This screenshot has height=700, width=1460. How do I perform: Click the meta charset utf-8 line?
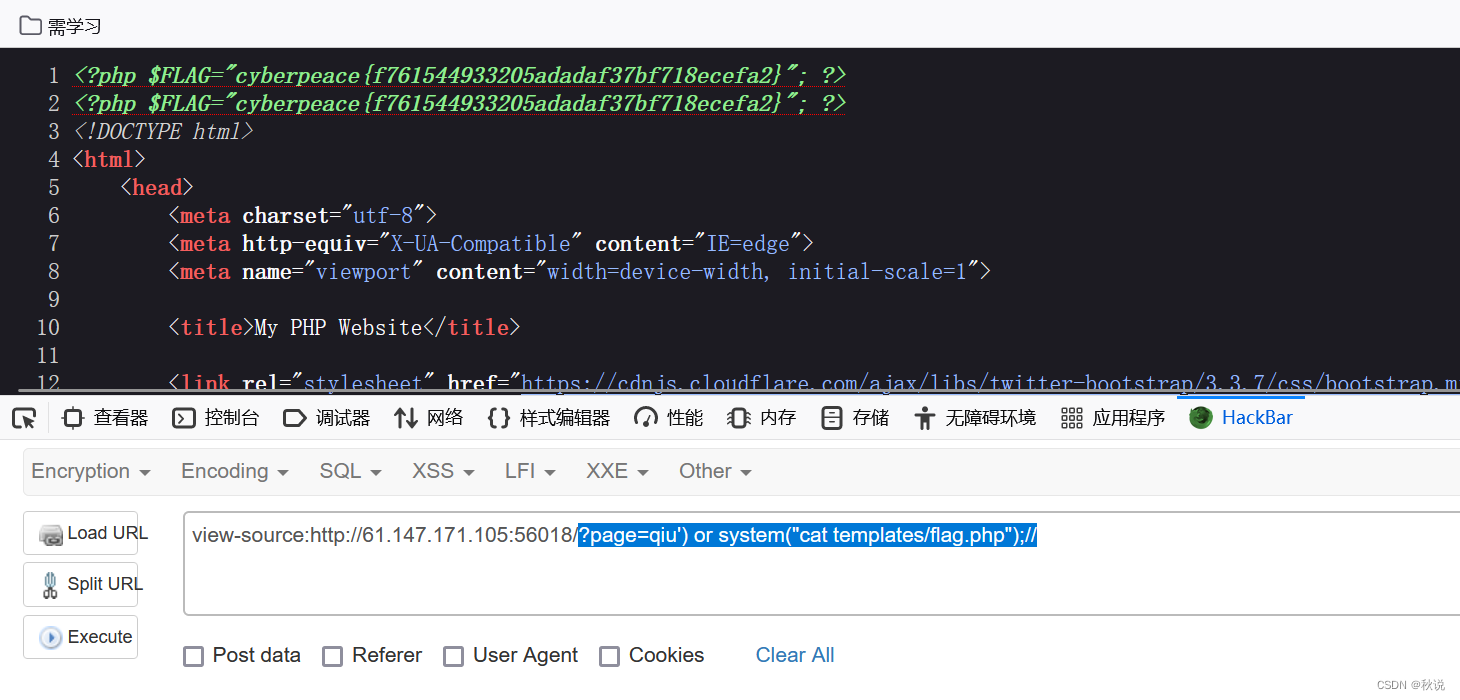tap(303, 215)
